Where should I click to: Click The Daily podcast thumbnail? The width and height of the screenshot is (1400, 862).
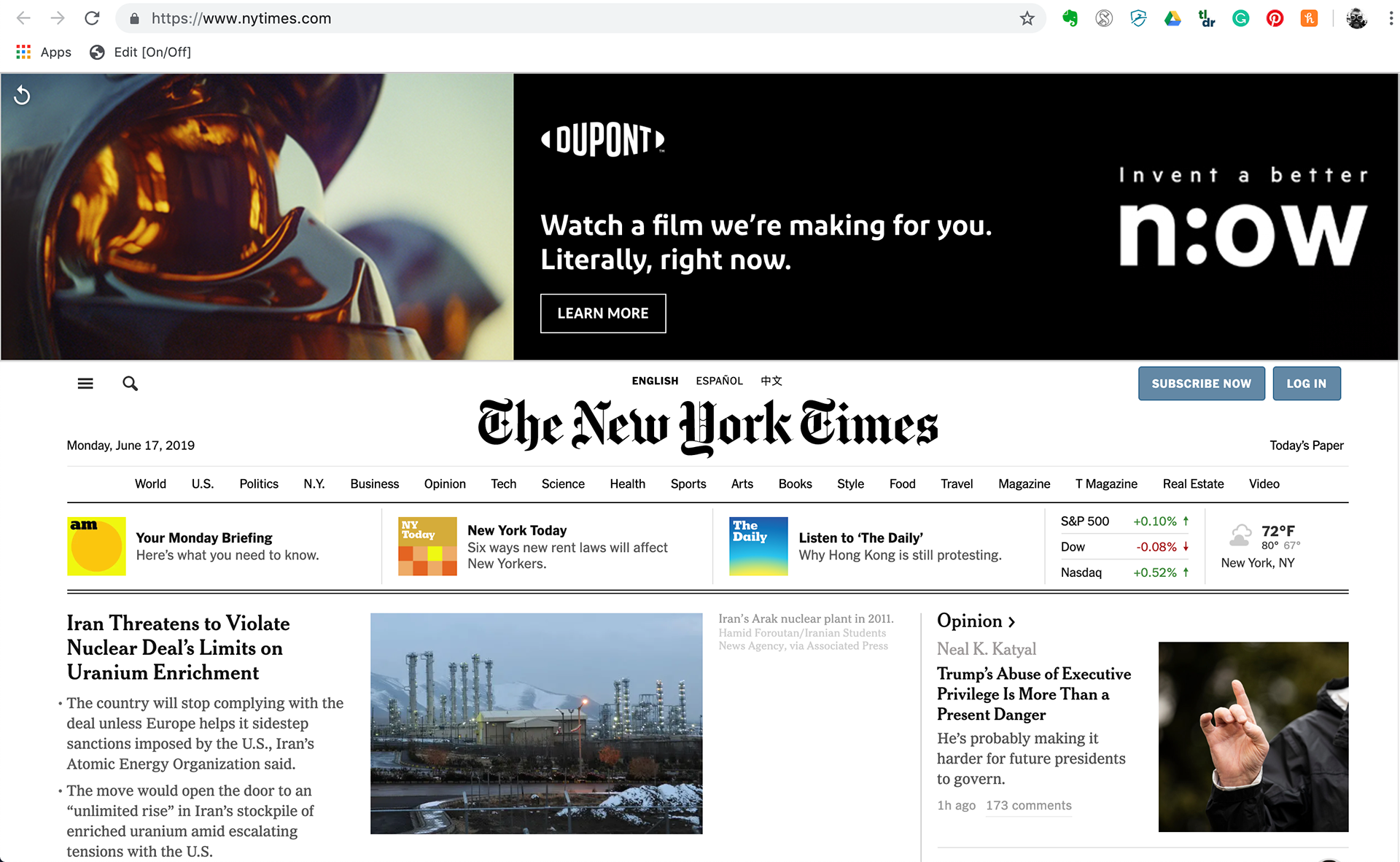[x=758, y=546]
